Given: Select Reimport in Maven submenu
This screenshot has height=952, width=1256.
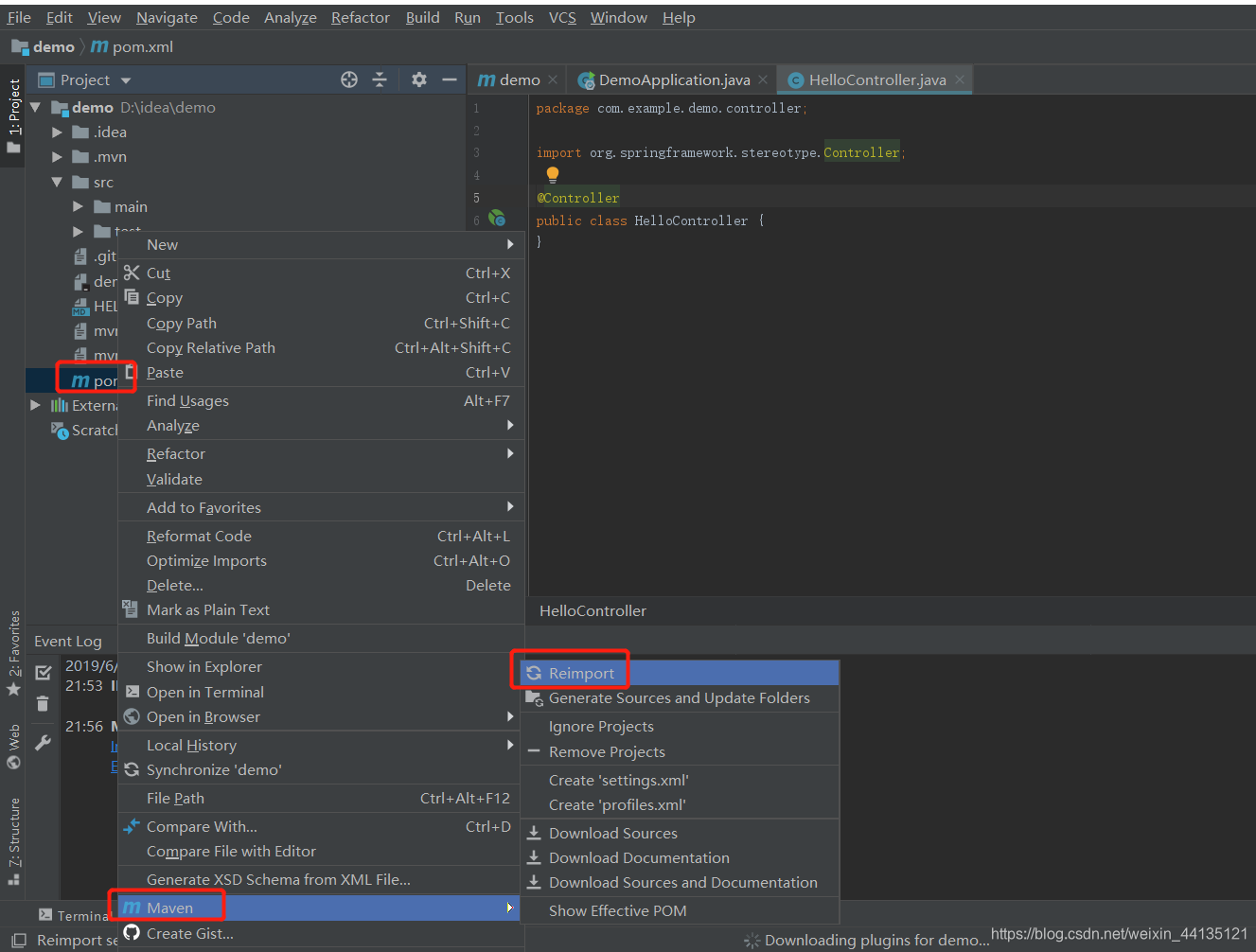Looking at the screenshot, I should pyautogui.click(x=581, y=673).
